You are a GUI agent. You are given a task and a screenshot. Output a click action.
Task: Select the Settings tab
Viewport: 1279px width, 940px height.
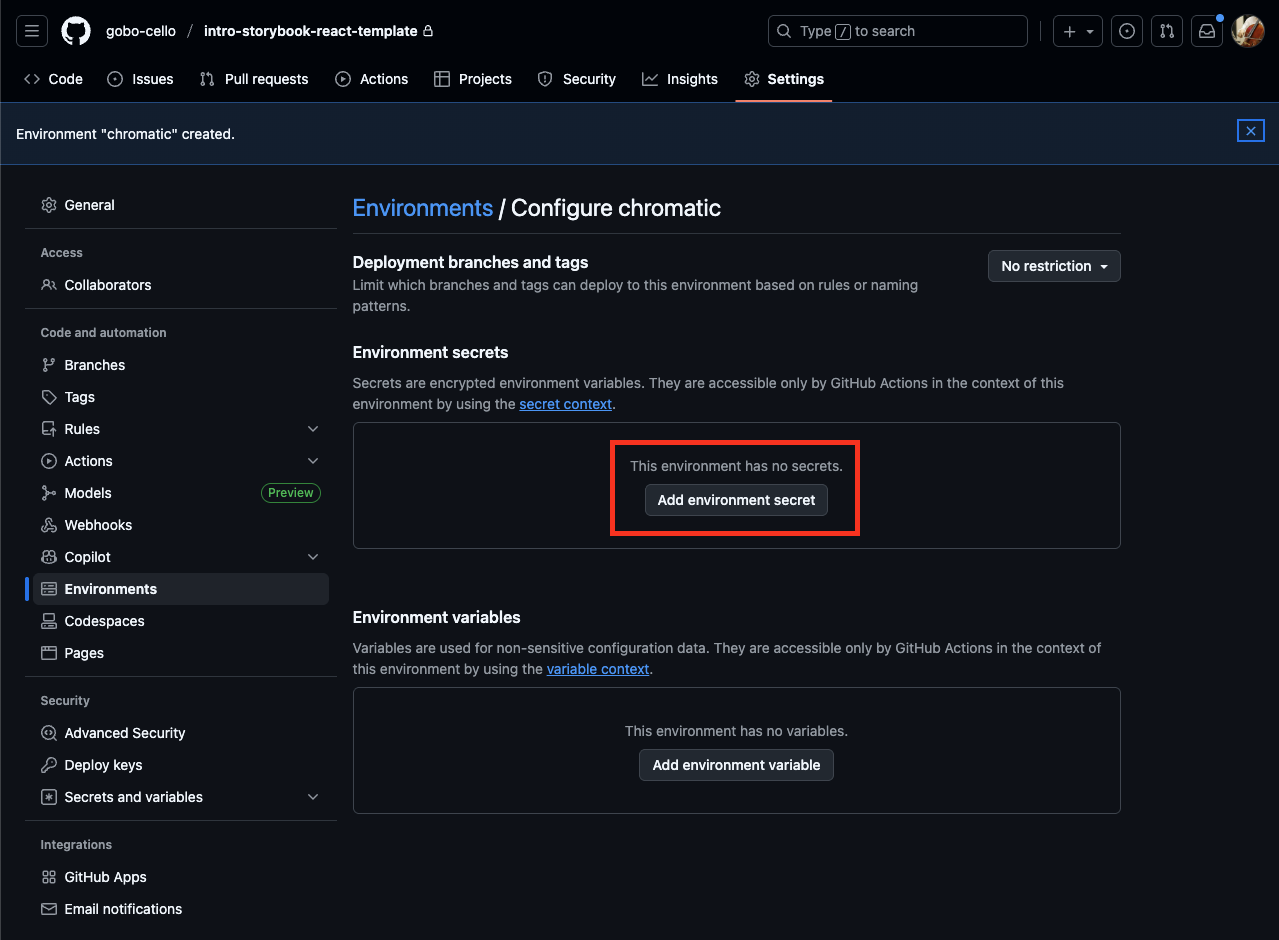[784, 79]
